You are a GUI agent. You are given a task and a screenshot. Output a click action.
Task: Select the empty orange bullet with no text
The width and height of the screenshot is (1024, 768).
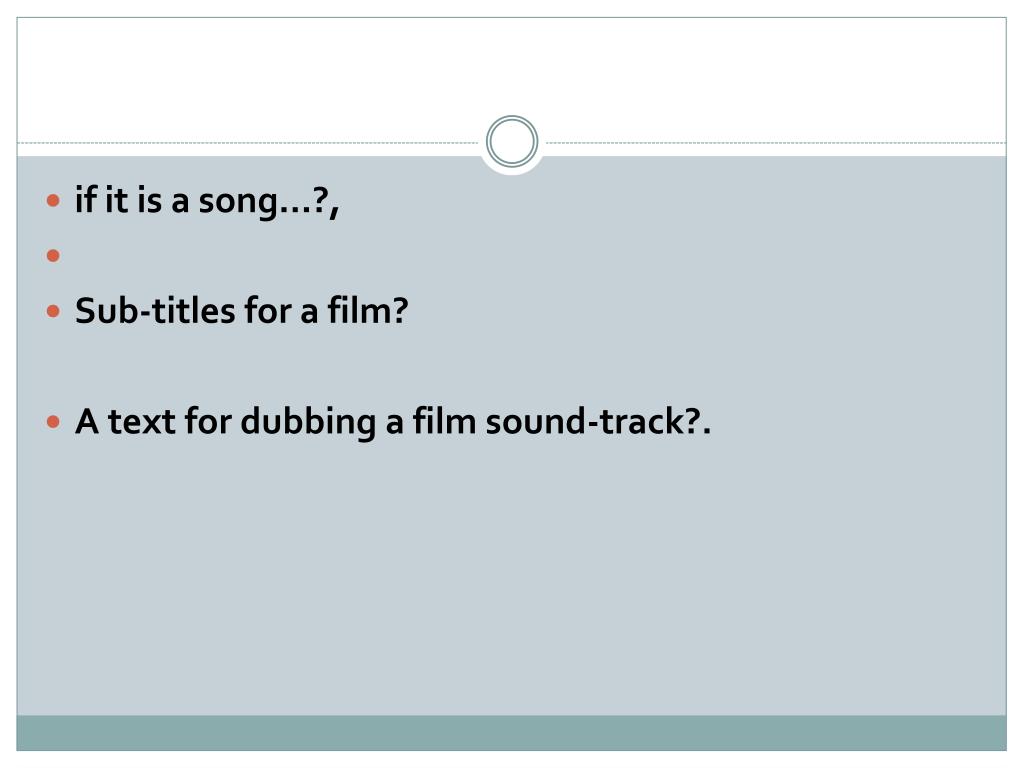click(54, 255)
